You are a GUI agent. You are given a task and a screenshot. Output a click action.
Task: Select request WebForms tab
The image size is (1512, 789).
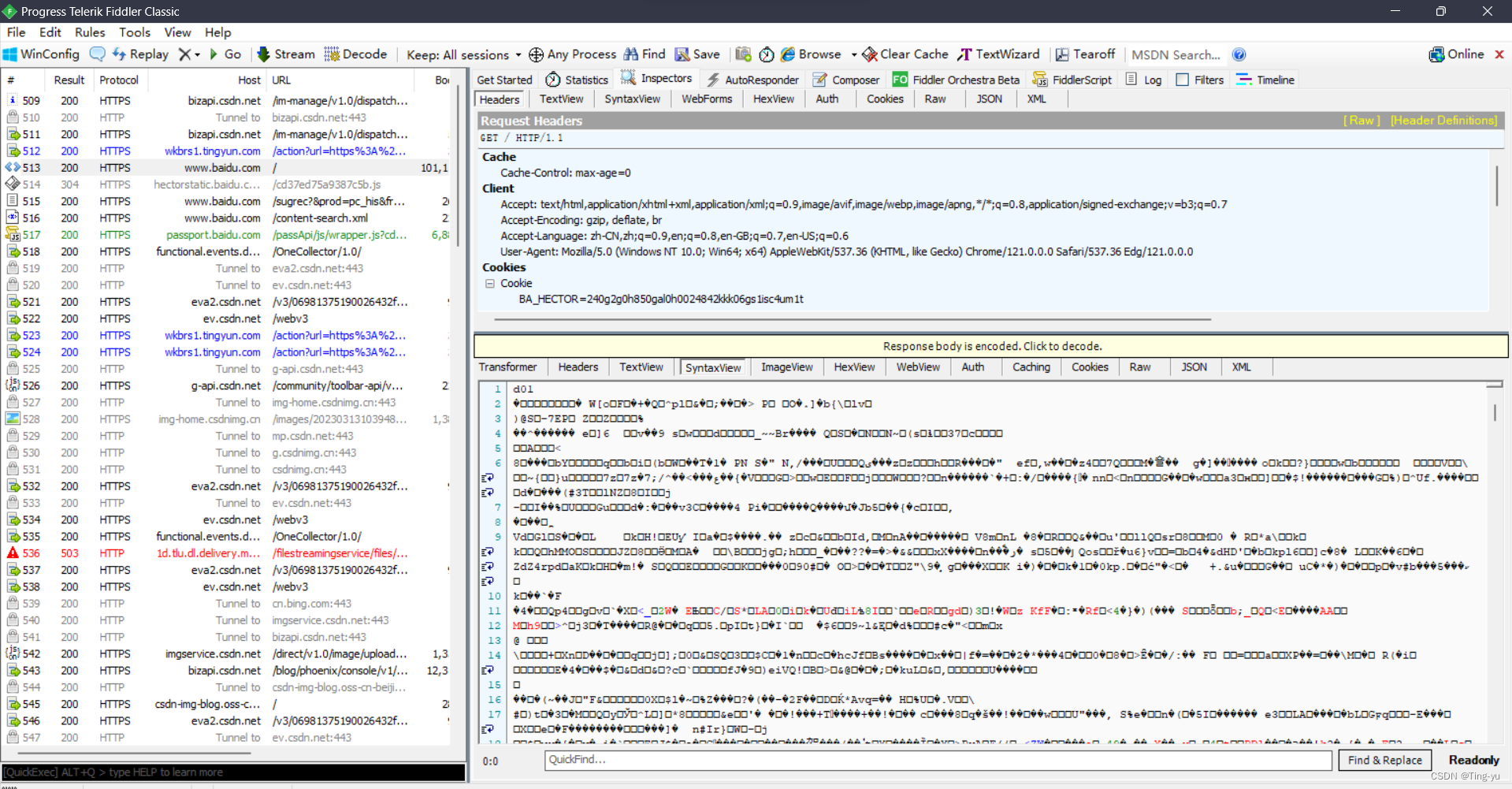pos(707,99)
